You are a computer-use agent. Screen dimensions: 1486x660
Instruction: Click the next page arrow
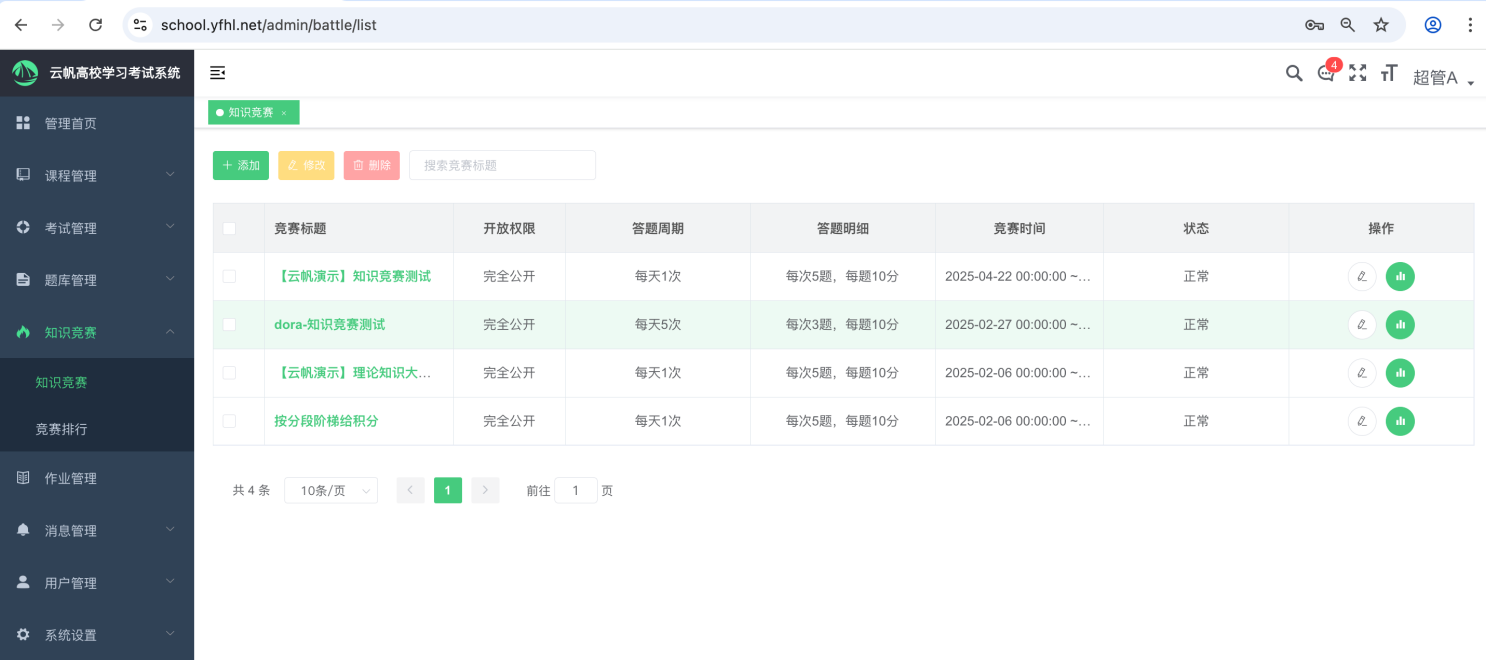point(485,490)
